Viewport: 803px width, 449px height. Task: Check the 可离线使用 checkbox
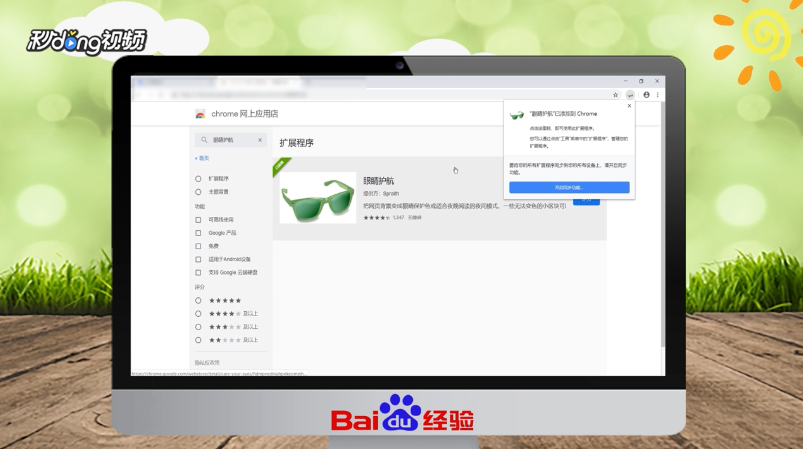198,220
